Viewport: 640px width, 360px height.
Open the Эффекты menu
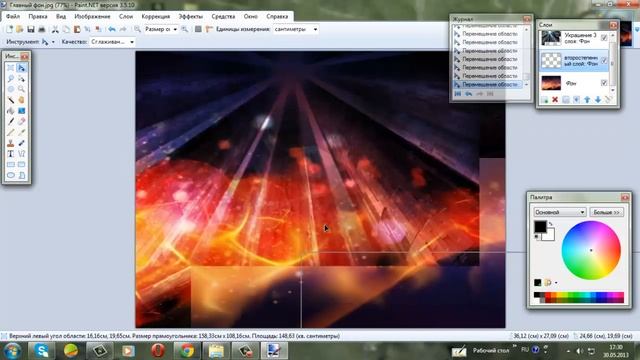point(191,17)
